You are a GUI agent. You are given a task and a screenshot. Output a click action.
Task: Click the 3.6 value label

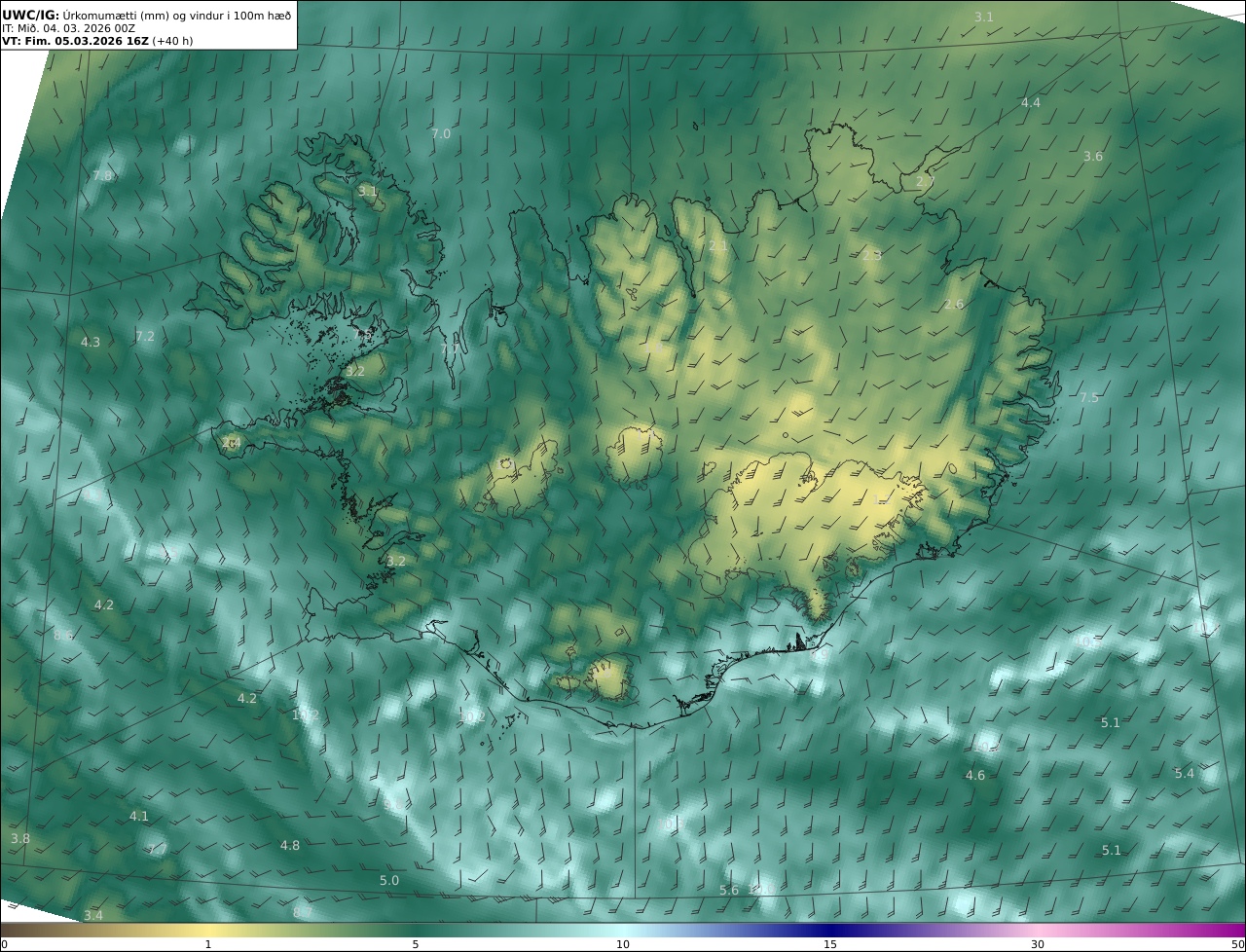coord(1093,156)
